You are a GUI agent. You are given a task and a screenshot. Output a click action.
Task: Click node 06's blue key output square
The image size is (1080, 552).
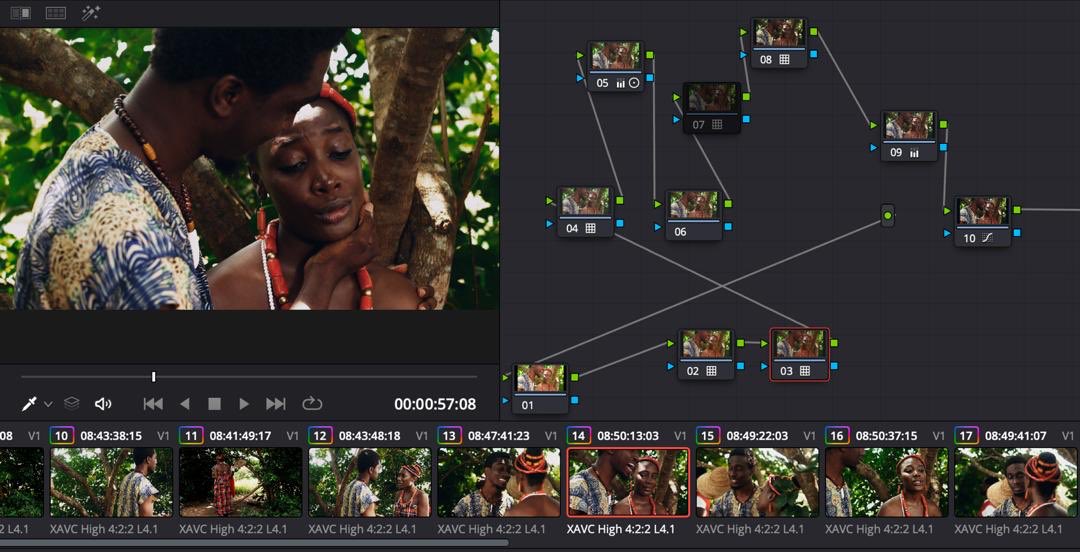point(729,226)
